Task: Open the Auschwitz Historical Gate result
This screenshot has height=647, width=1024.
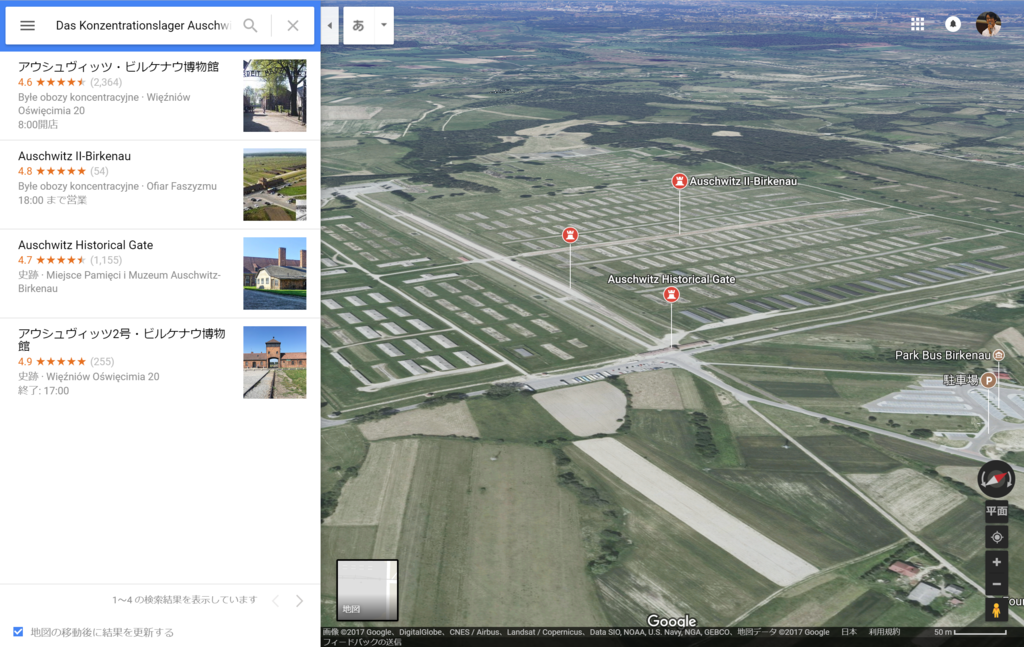Action: pos(160,273)
